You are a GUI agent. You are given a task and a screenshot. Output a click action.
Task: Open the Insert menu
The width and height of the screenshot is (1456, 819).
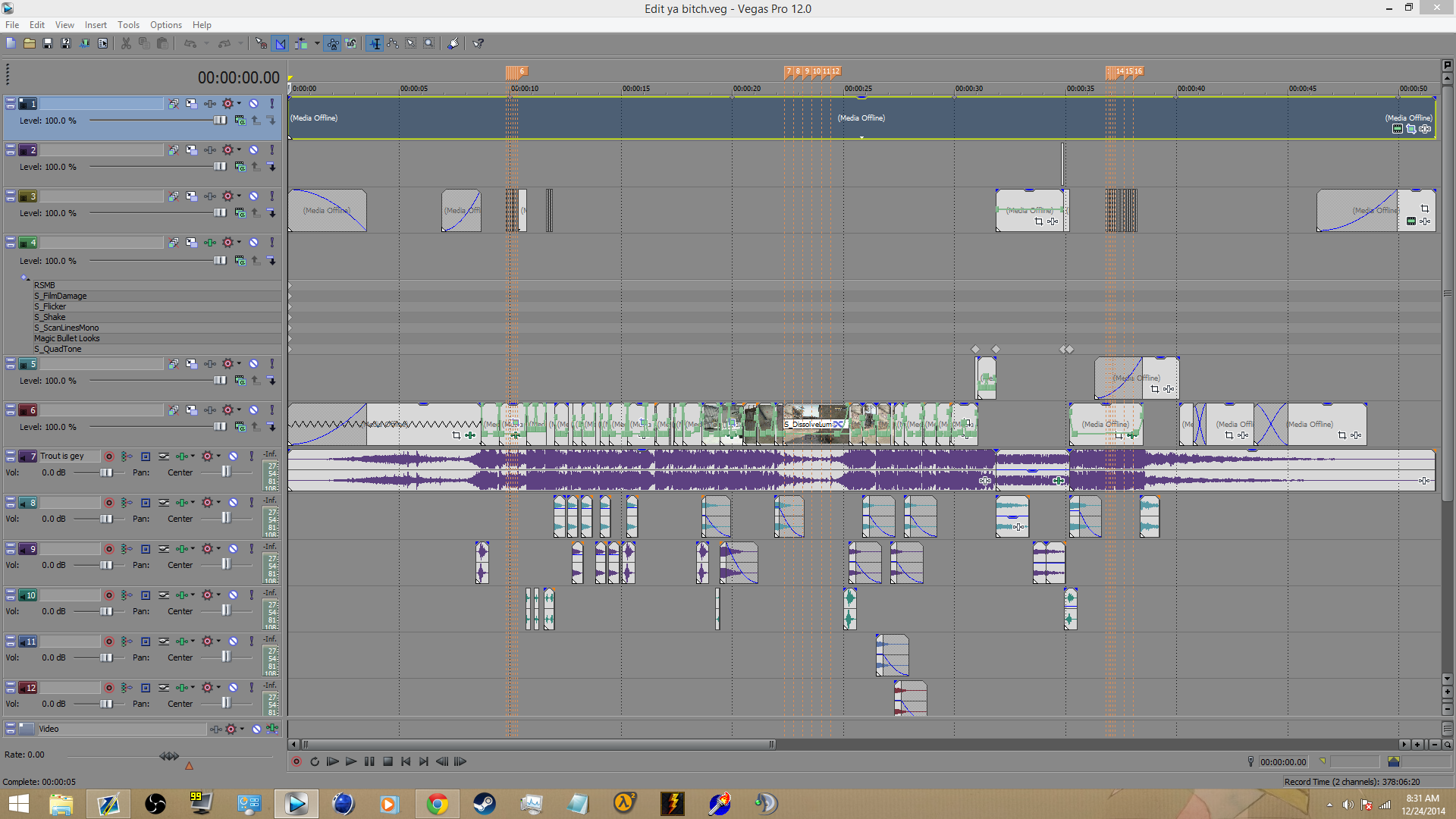point(96,25)
